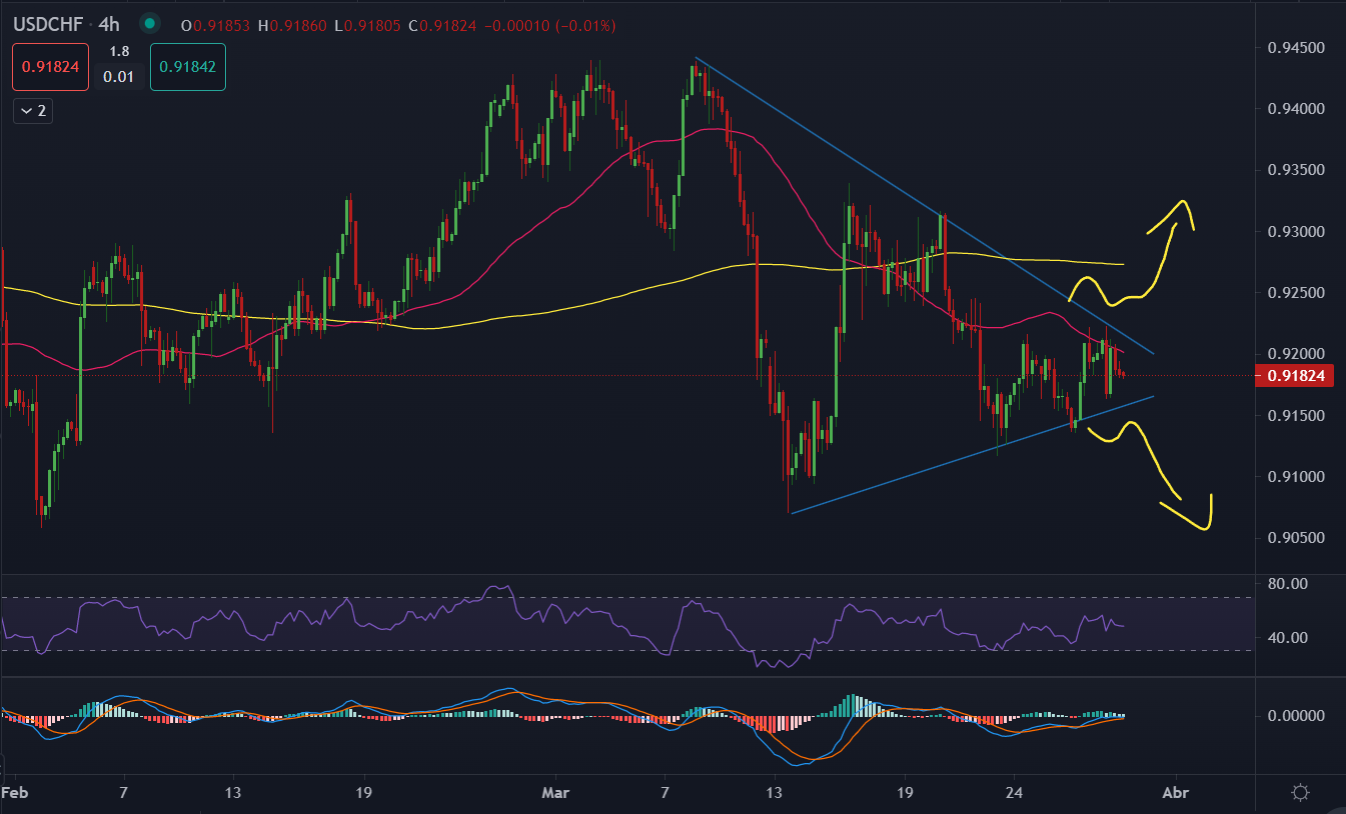The height and width of the screenshot is (814, 1346).
Task: Click the Abr label on time axis
Action: (x=1176, y=790)
